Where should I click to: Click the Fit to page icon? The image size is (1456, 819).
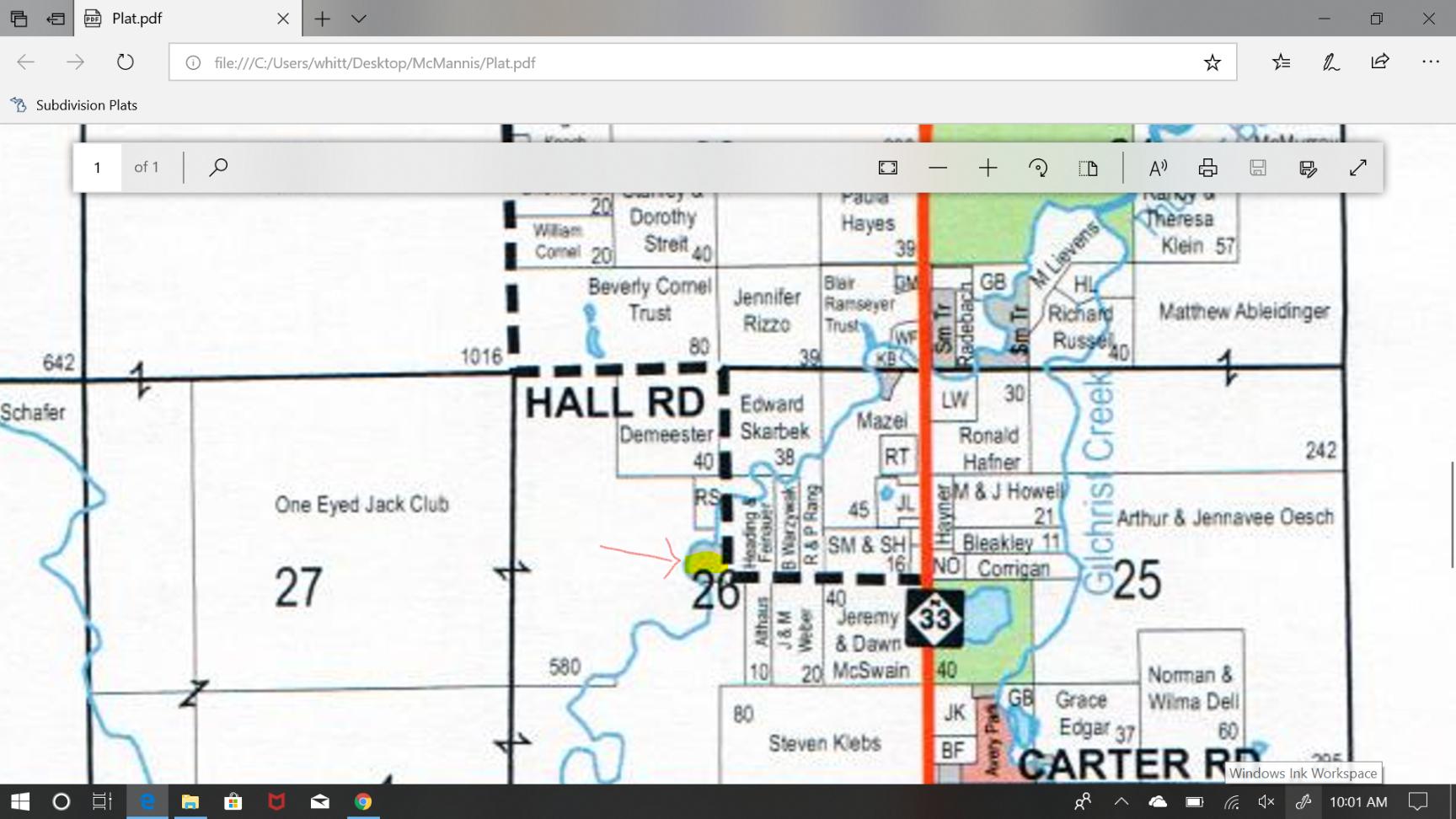(887, 168)
